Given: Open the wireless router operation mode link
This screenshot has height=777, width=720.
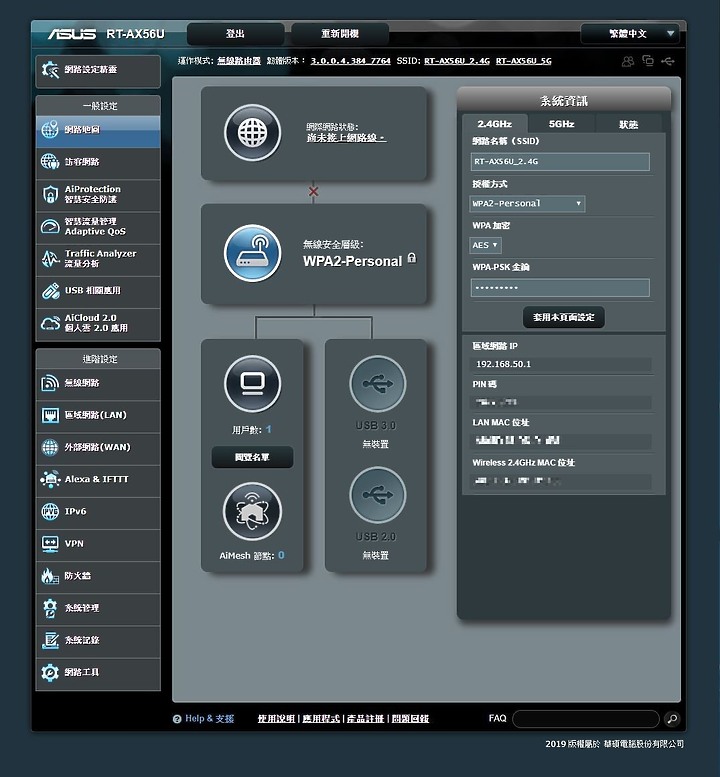Looking at the screenshot, I should 239,61.
